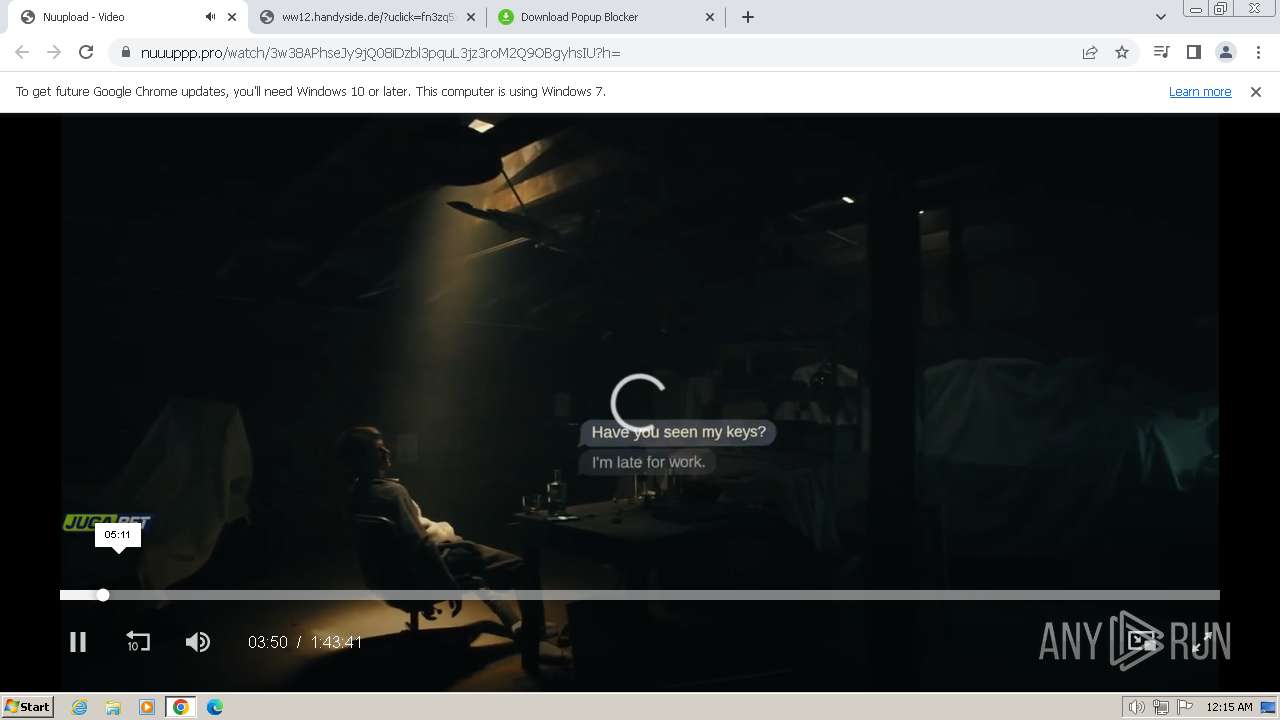Image resolution: width=1280 pixels, height=720 pixels.
Task: Open the Chrome side panel
Action: pos(1193,52)
